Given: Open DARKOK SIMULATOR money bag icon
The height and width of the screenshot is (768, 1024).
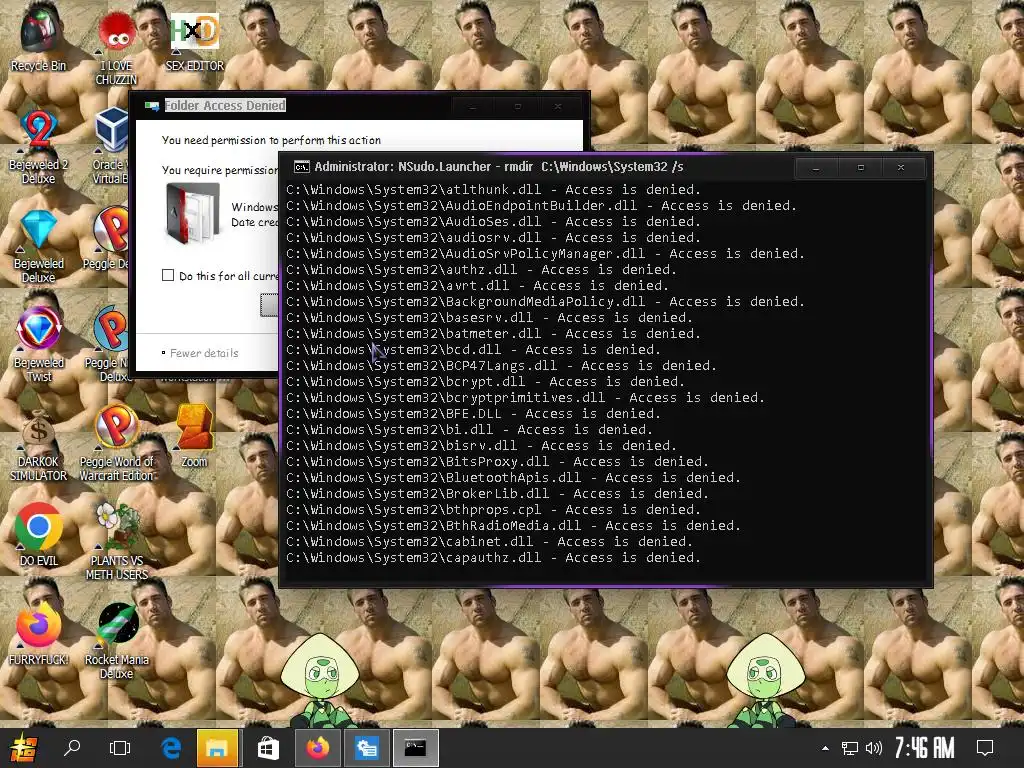Looking at the screenshot, I should (39, 445).
